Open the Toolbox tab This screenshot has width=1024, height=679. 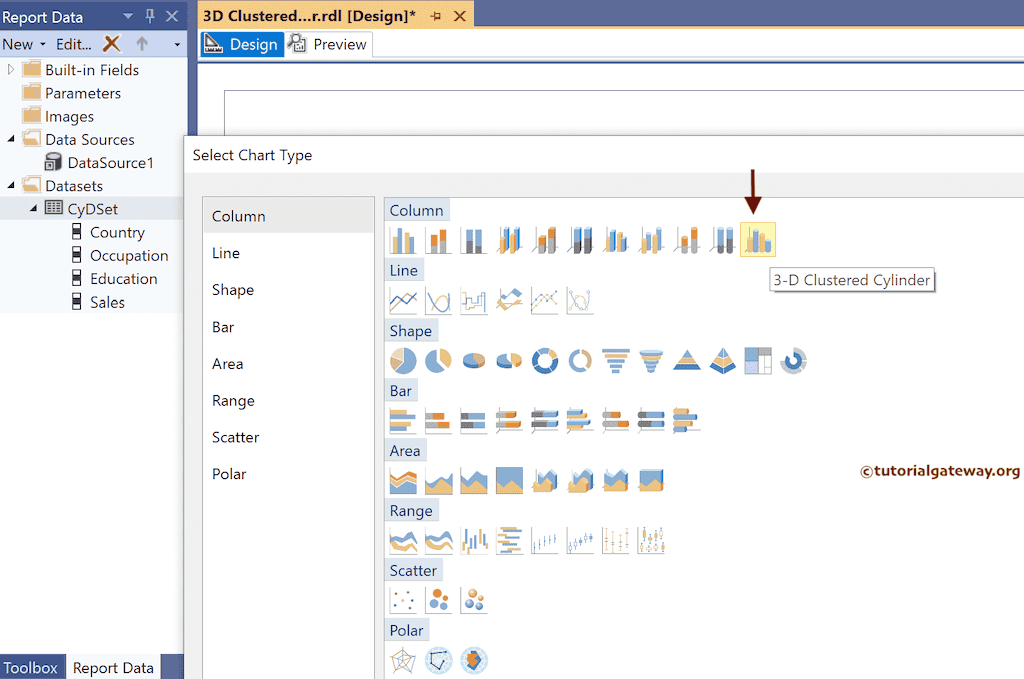[31, 667]
